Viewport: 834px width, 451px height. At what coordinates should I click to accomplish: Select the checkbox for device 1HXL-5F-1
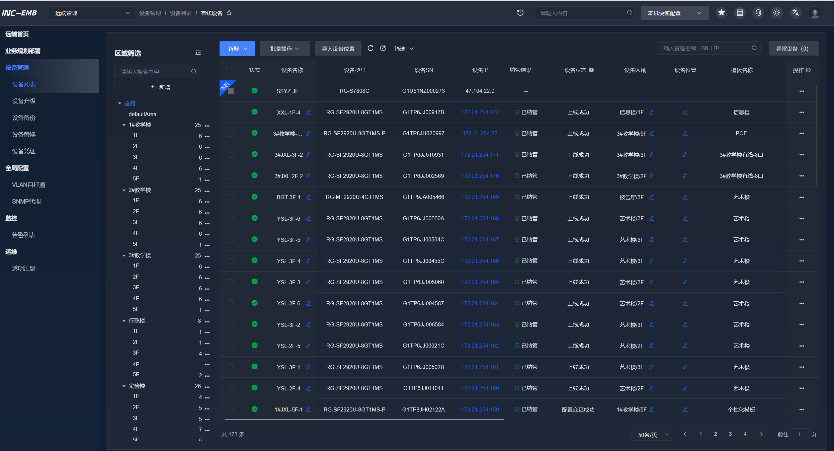[x=231, y=410]
